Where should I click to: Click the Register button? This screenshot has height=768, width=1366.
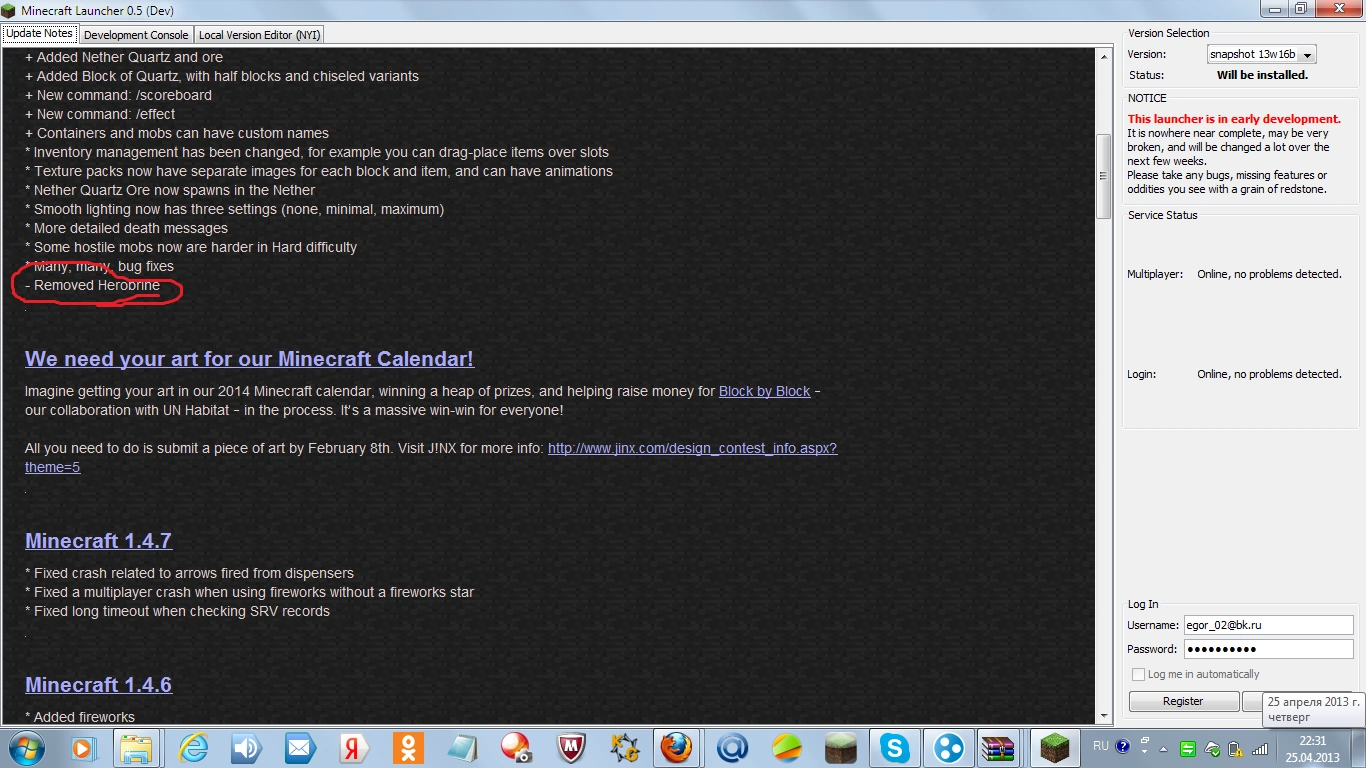click(x=1183, y=701)
